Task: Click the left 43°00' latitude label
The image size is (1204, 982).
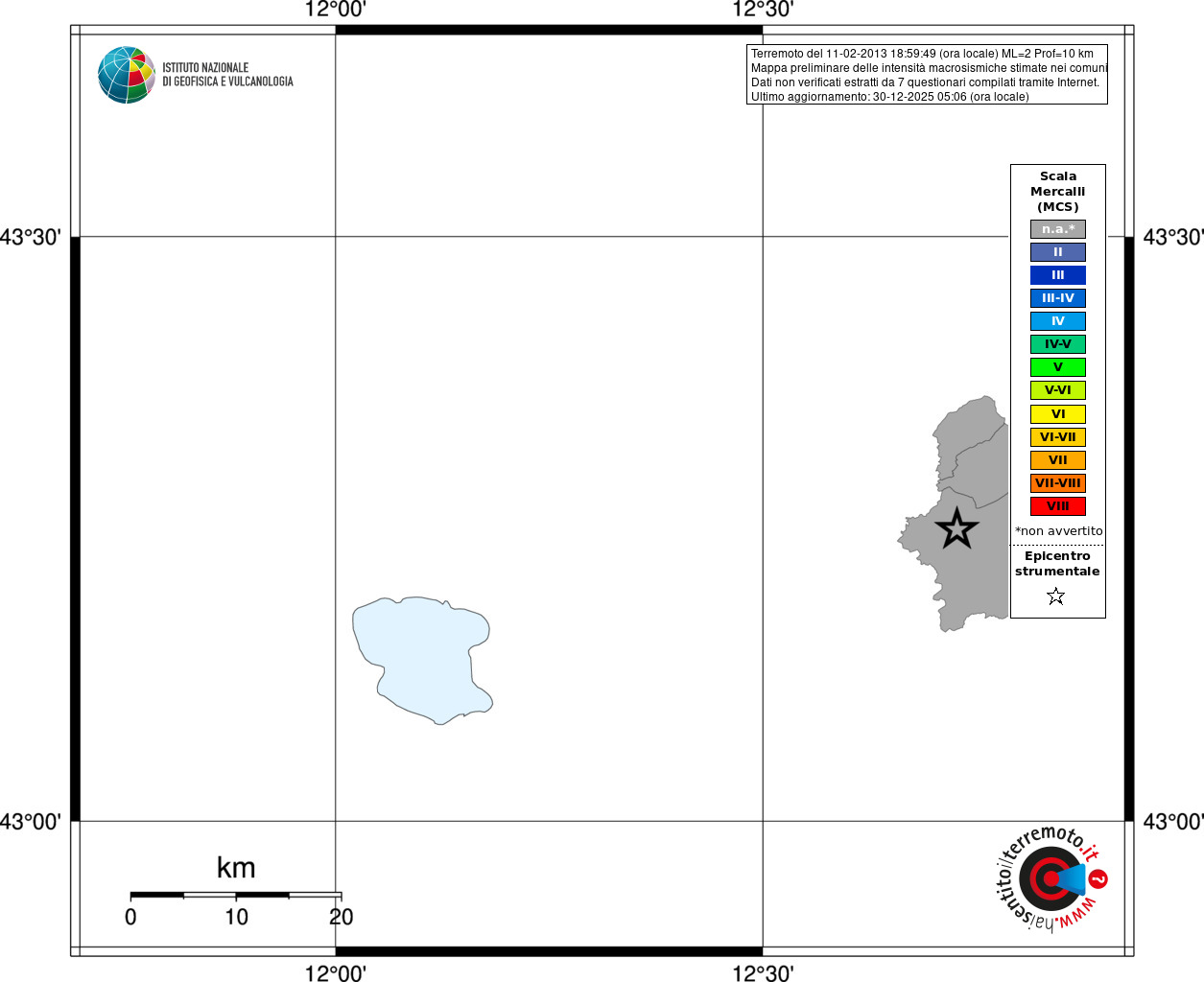Action: click(31, 822)
